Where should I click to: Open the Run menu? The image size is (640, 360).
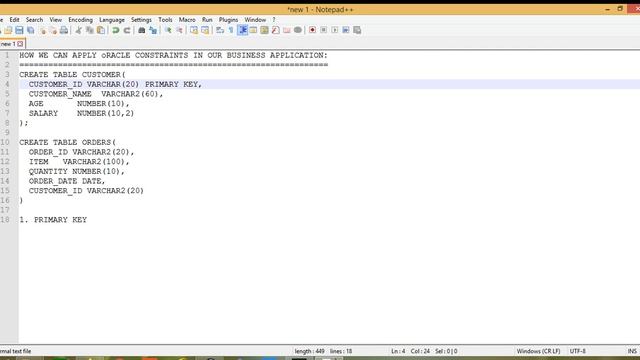coord(207,20)
